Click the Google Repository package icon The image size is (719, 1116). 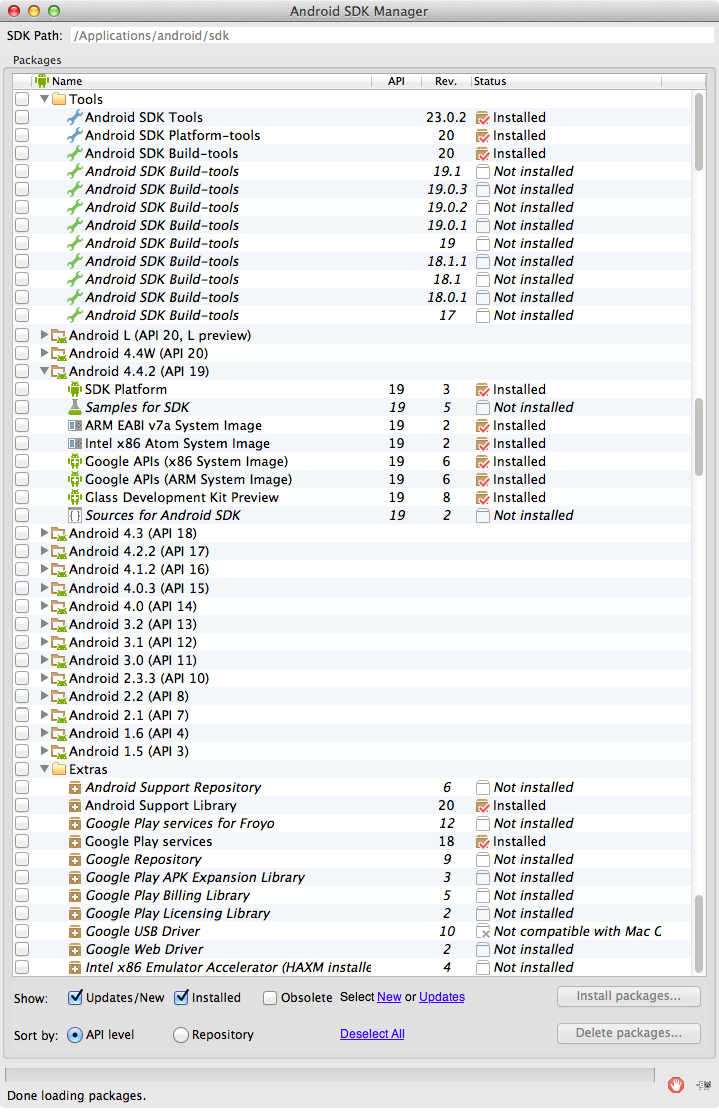coord(75,860)
